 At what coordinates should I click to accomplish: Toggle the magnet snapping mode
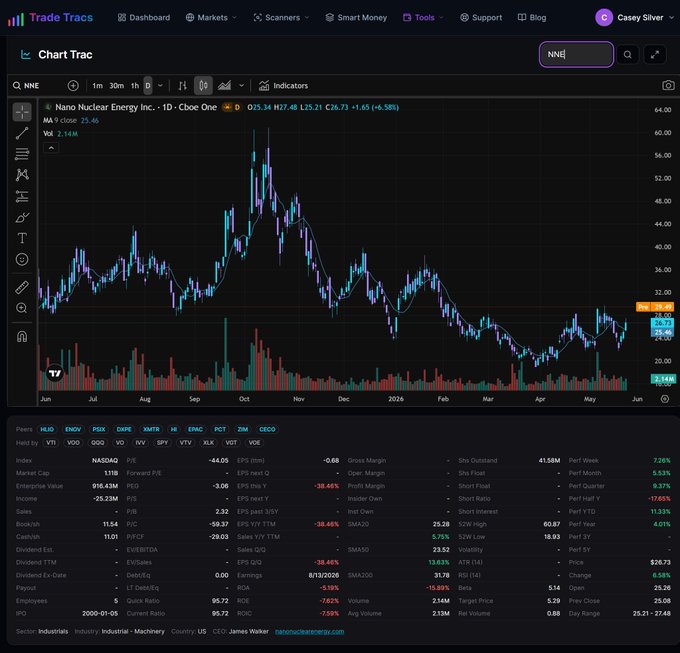22,336
